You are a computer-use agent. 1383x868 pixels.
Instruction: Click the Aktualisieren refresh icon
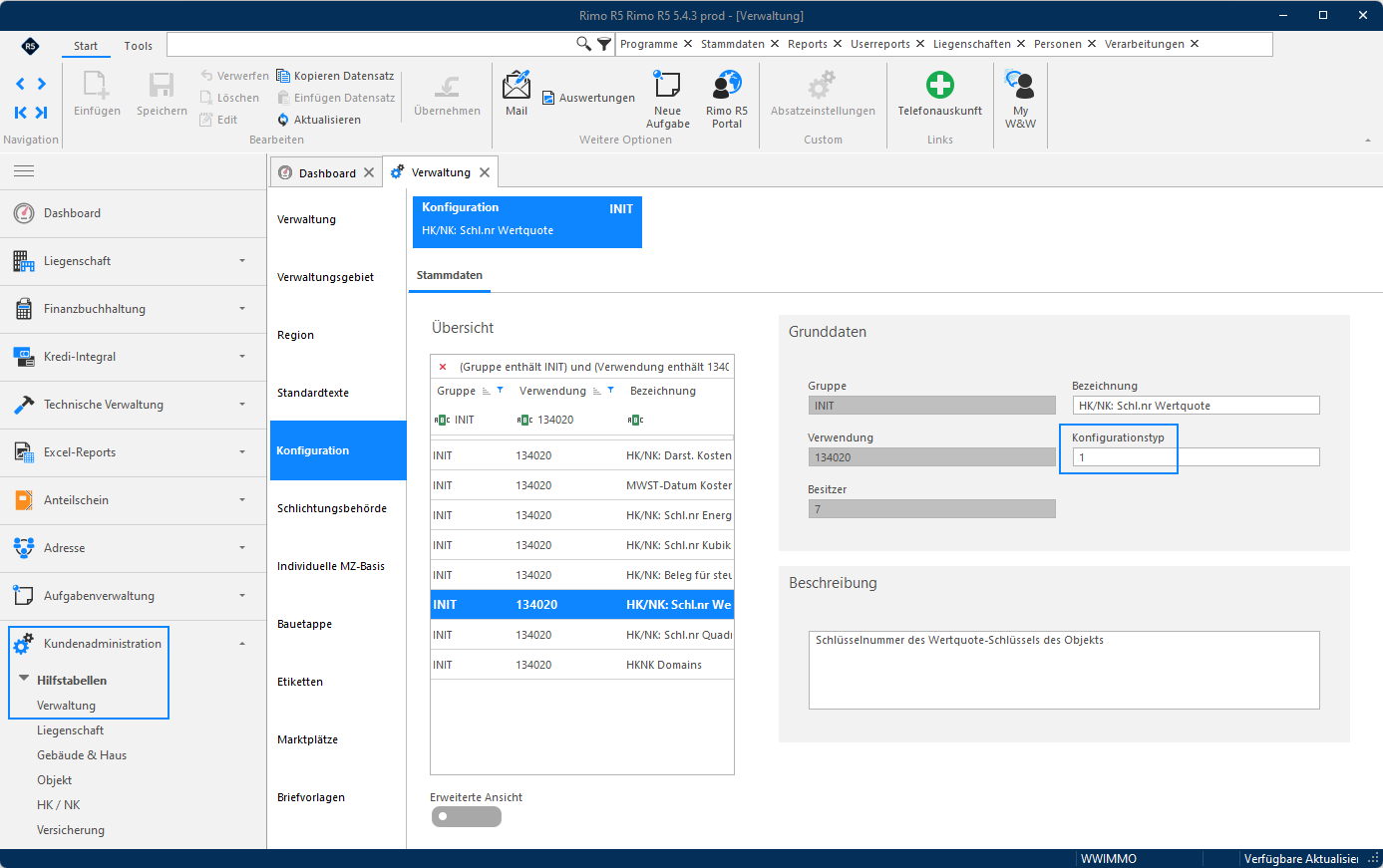click(x=283, y=120)
